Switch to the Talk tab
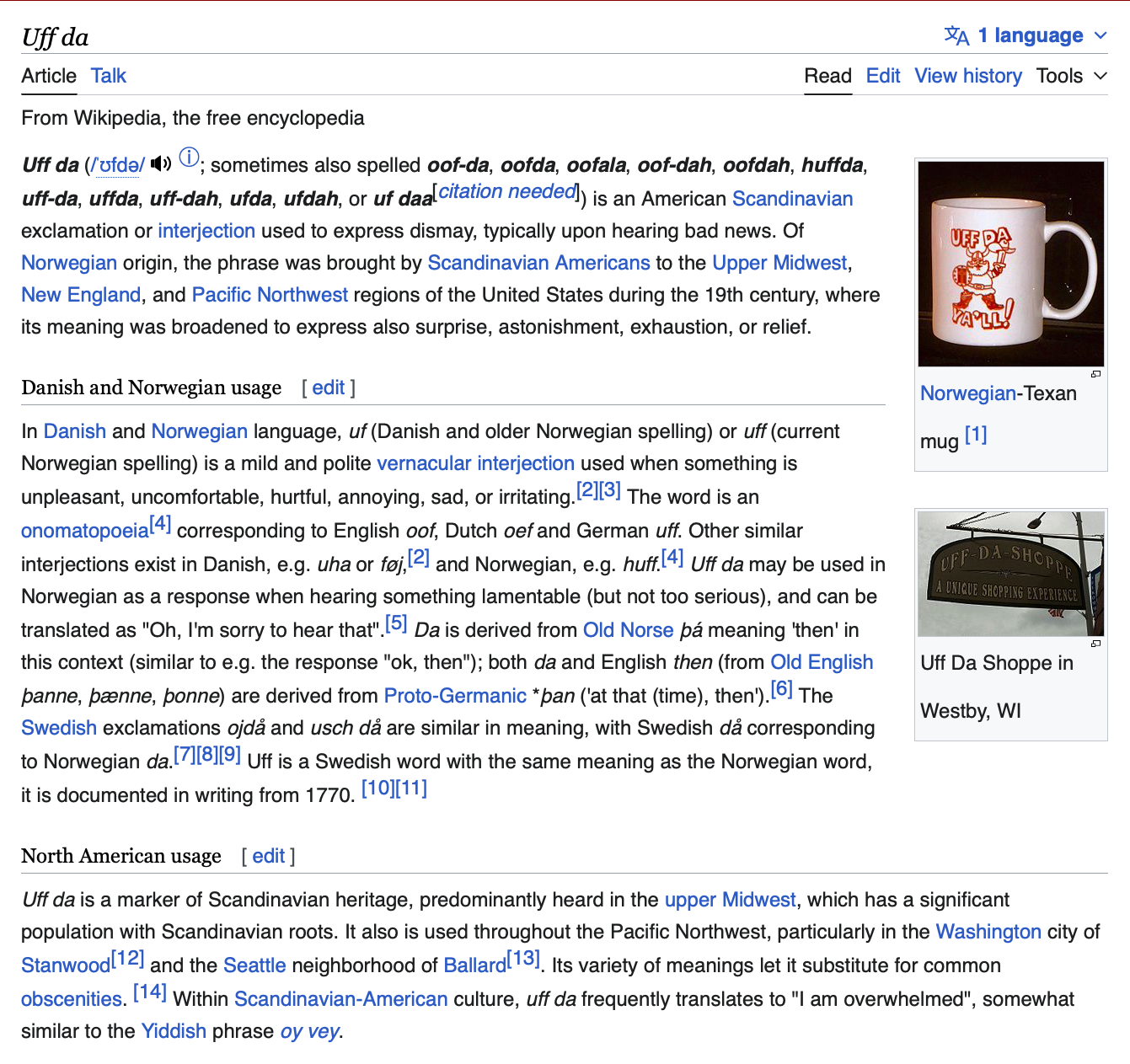 coord(108,76)
